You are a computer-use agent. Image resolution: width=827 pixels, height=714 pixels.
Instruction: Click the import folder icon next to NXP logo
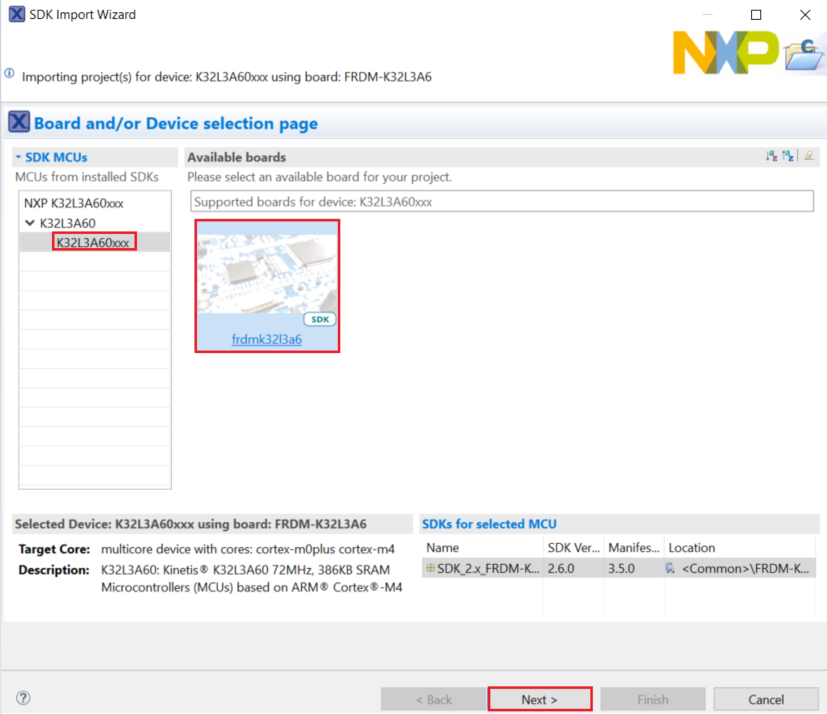804,54
